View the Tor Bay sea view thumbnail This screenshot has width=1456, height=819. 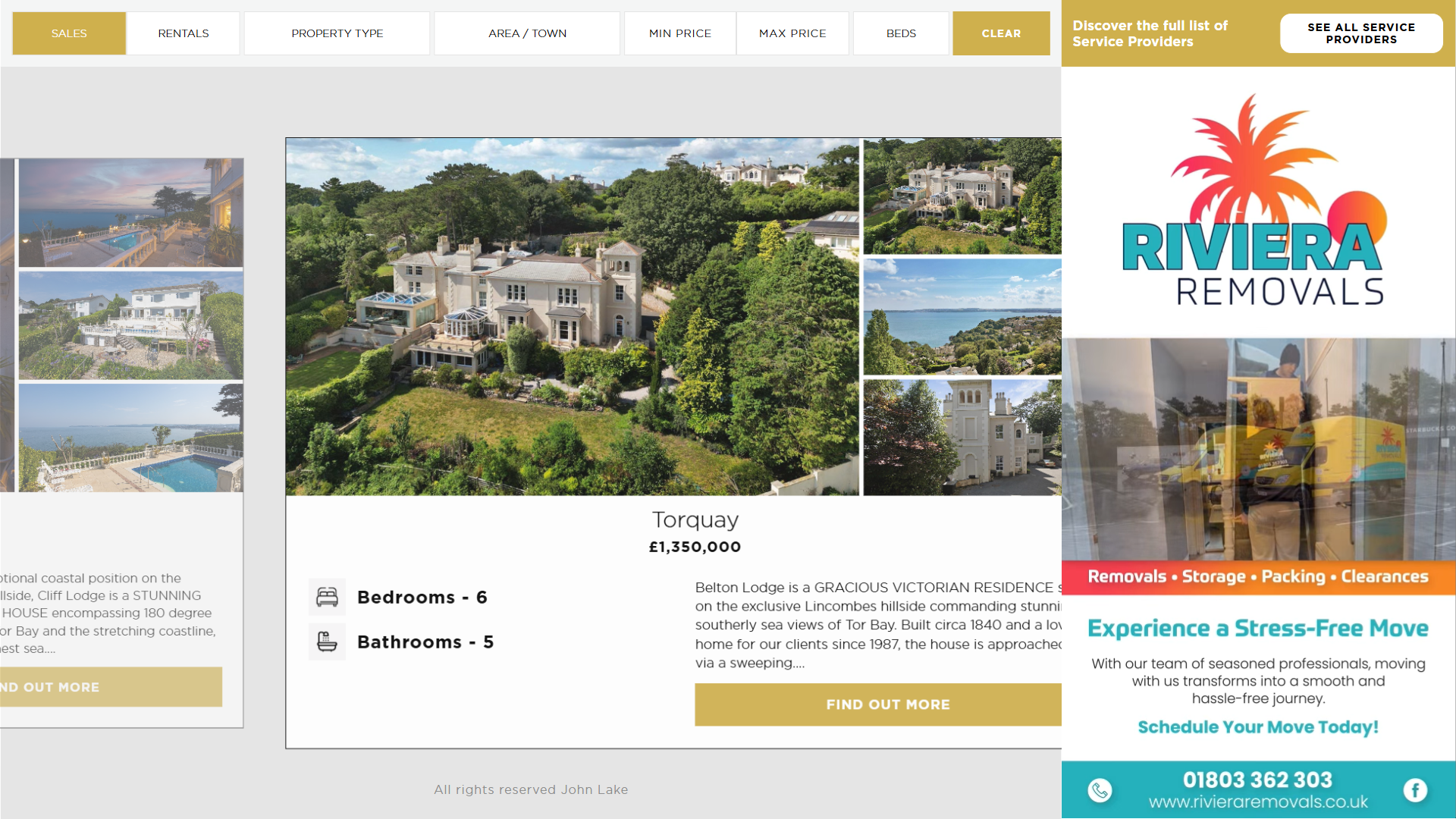pos(962,317)
